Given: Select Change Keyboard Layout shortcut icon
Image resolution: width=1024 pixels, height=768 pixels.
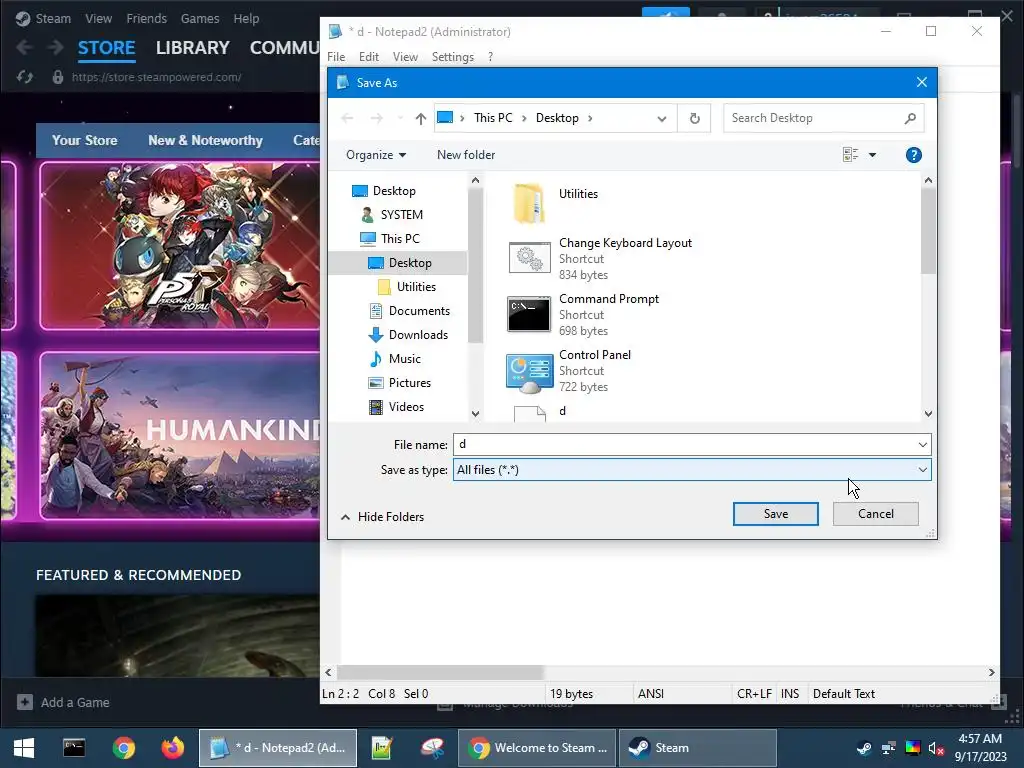Looking at the screenshot, I should coord(529,258).
